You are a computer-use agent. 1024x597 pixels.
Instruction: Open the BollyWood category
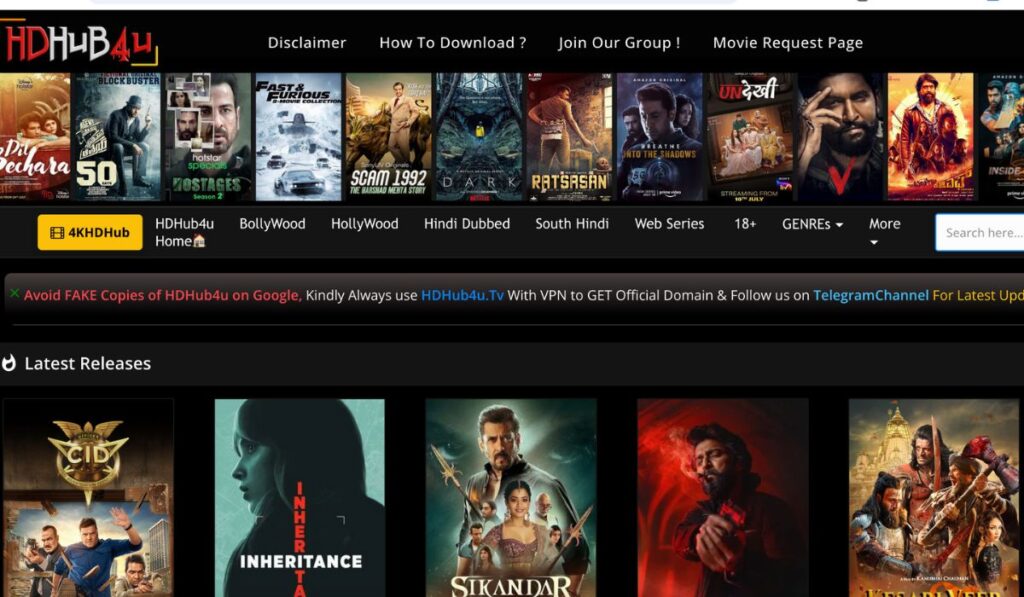pyautogui.click(x=272, y=223)
